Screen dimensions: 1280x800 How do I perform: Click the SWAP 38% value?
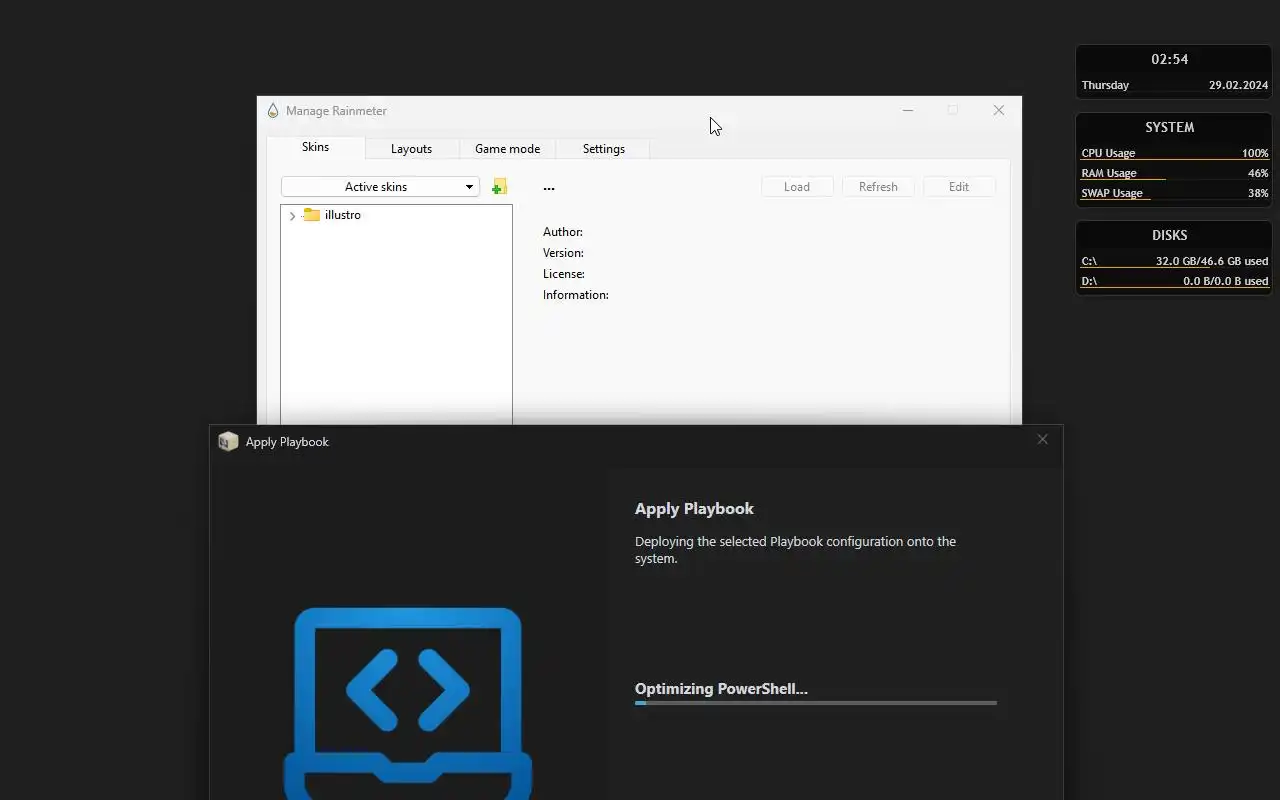coord(1258,193)
